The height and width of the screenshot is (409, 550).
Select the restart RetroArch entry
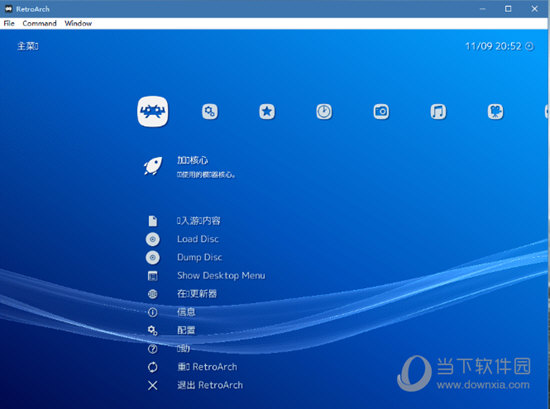(x=207, y=367)
